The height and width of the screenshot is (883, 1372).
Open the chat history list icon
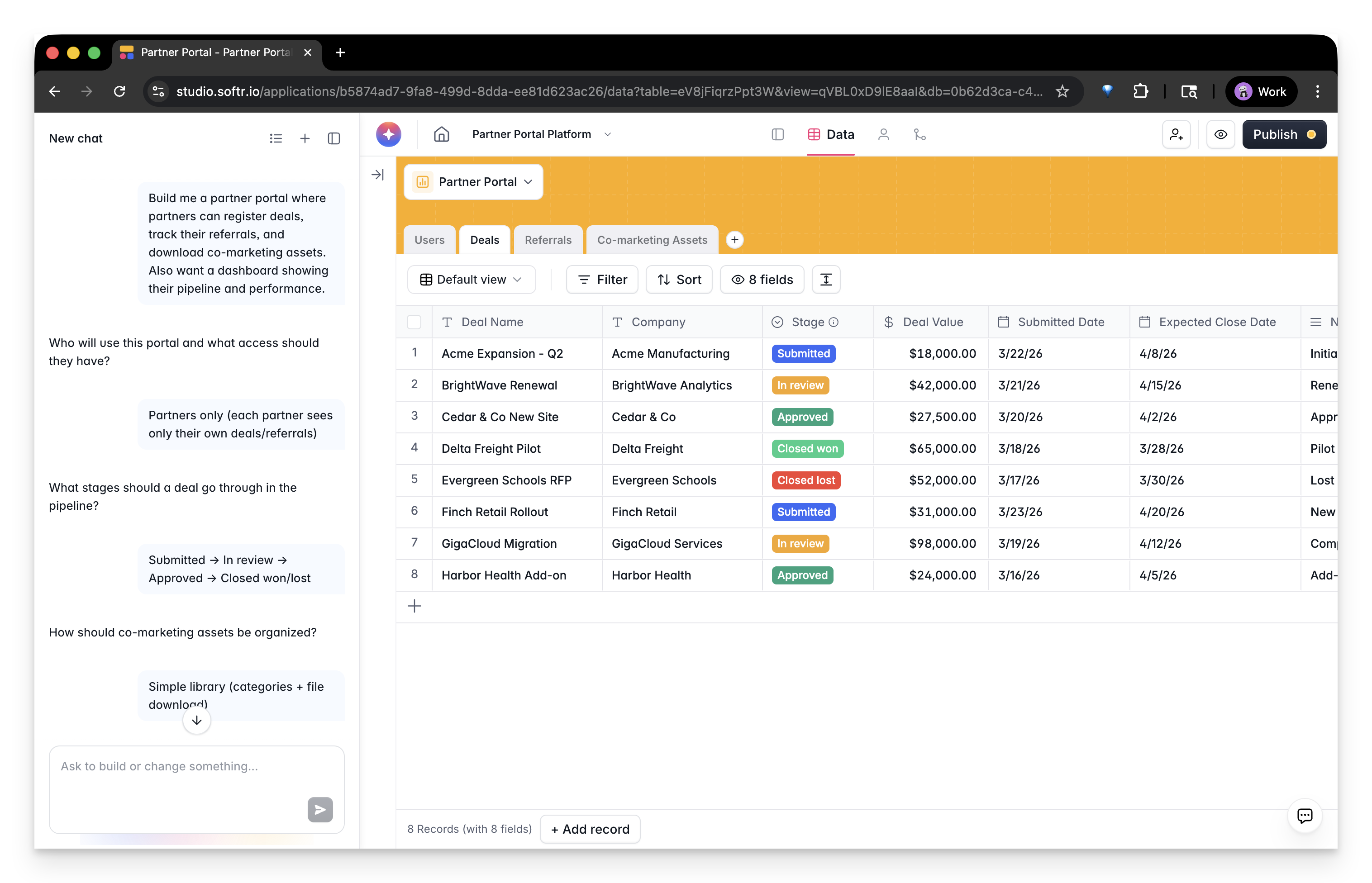276,138
